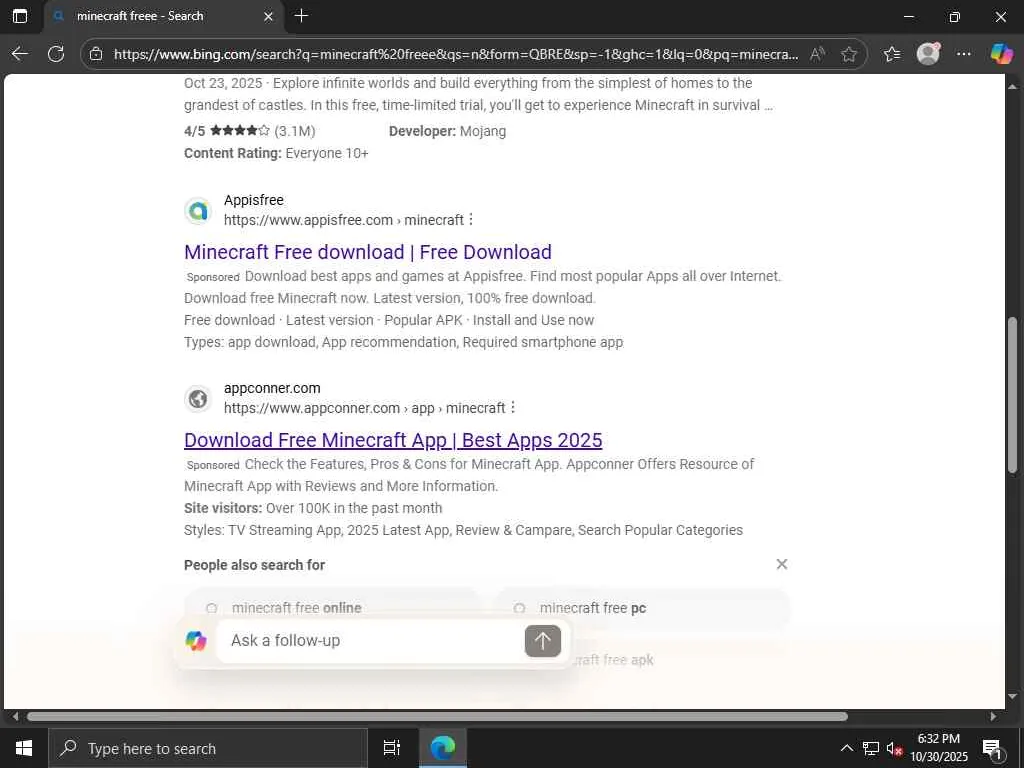Open options menu beside appisfree.com URL
1024x768 pixels.
[x=471, y=219]
